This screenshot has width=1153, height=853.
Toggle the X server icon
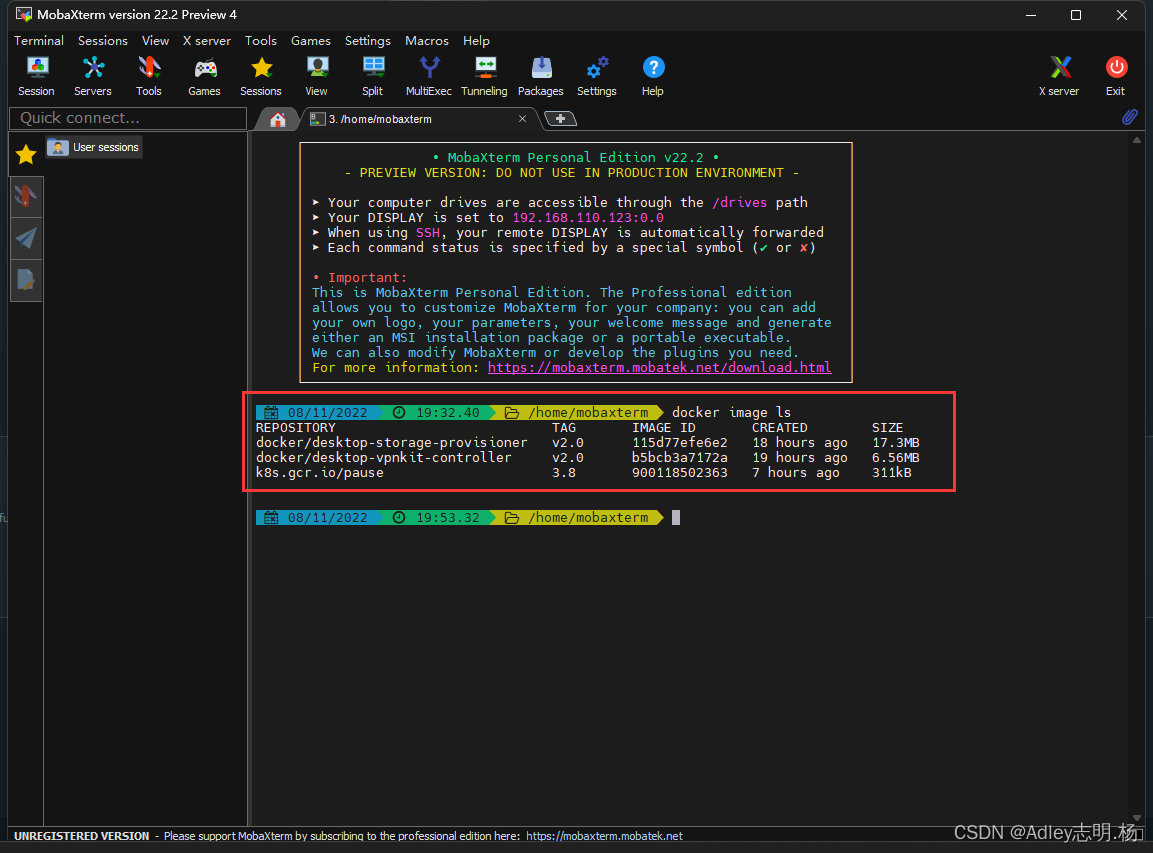pyautogui.click(x=1059, y=76)
